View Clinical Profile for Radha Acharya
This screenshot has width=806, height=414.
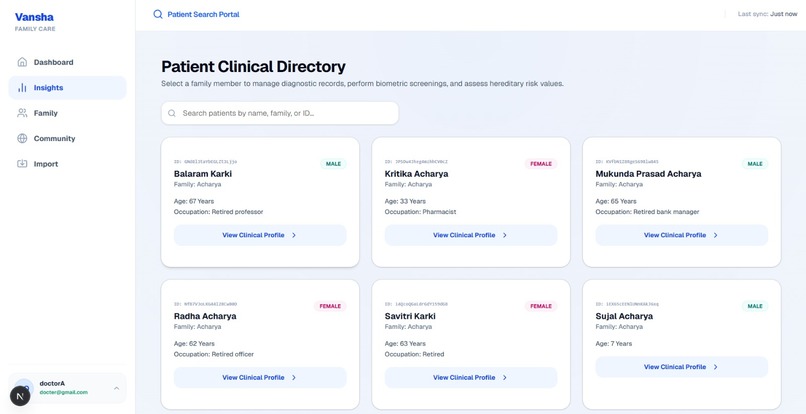tap(260, 377)
